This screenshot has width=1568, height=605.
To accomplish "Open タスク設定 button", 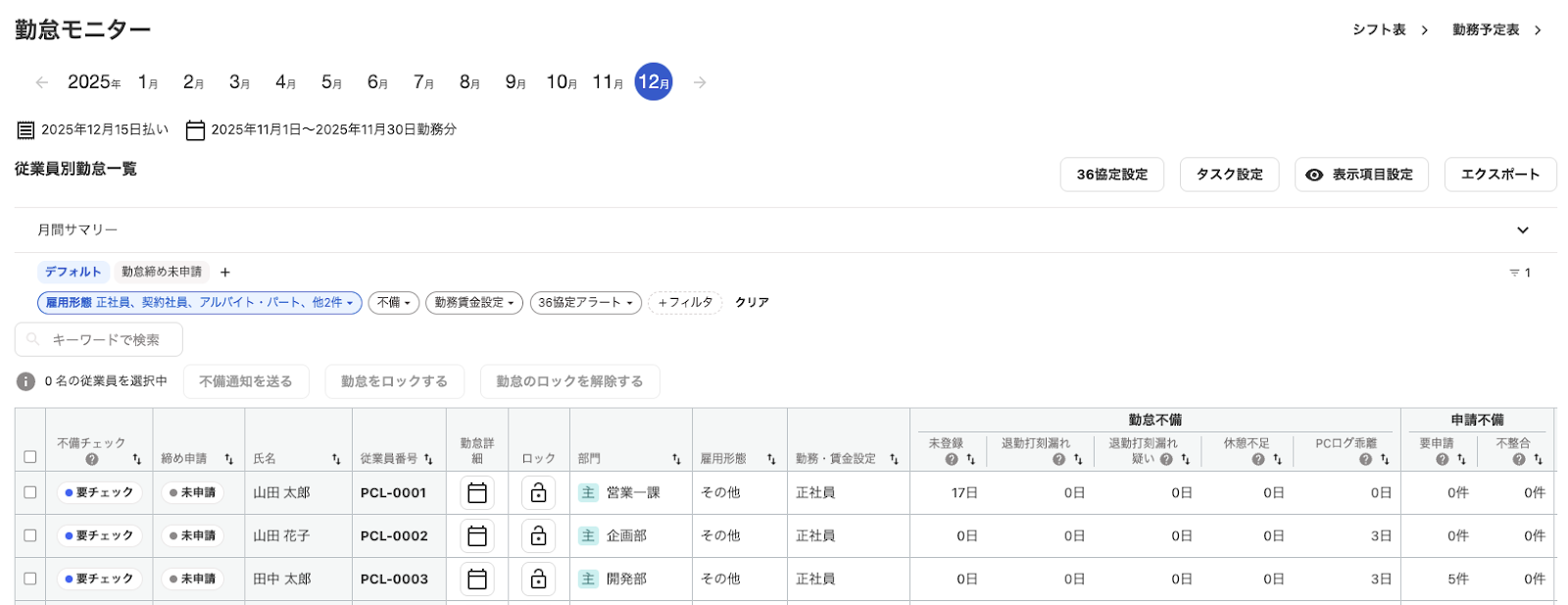I will (1230, 175).
